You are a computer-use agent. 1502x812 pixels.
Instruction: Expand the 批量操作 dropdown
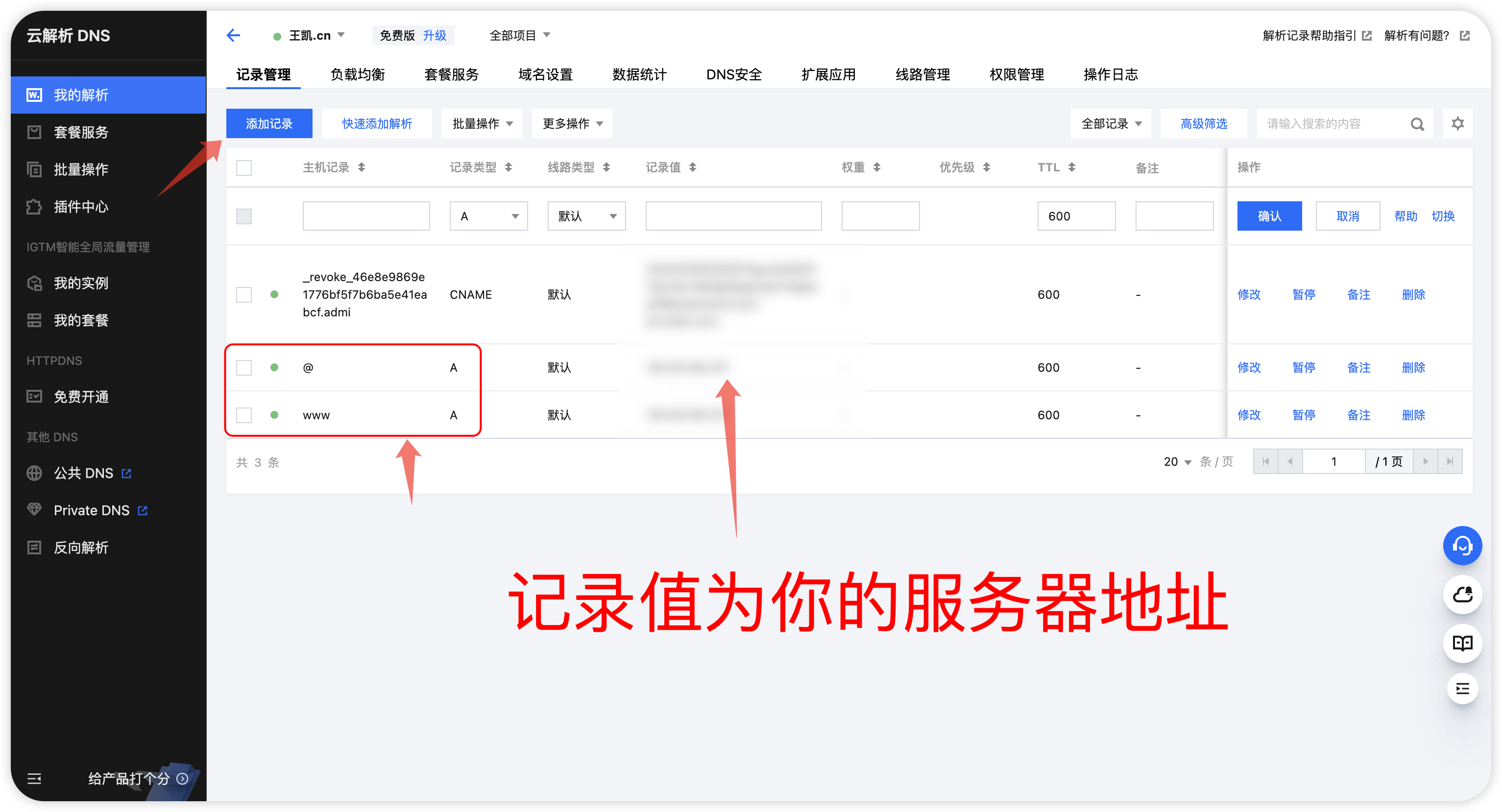coord(482,123)
